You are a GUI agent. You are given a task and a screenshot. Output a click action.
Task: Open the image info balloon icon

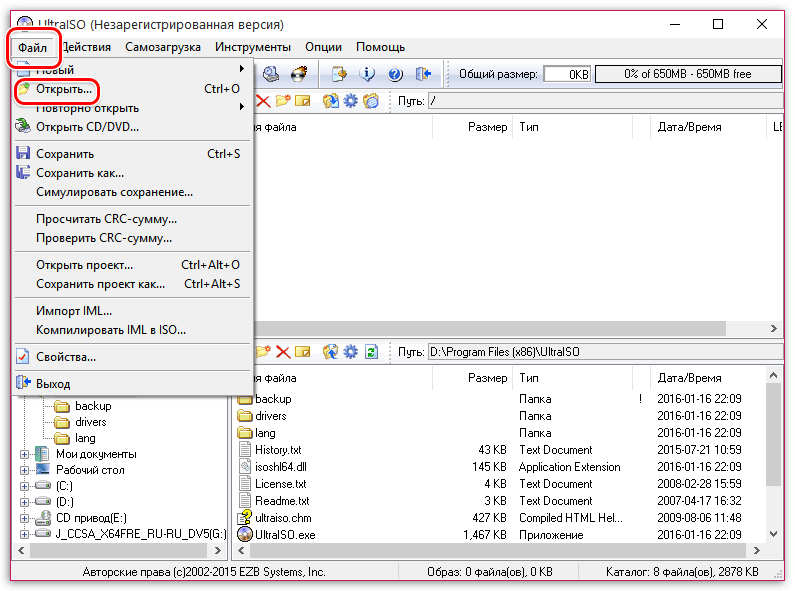coord(367,74)
